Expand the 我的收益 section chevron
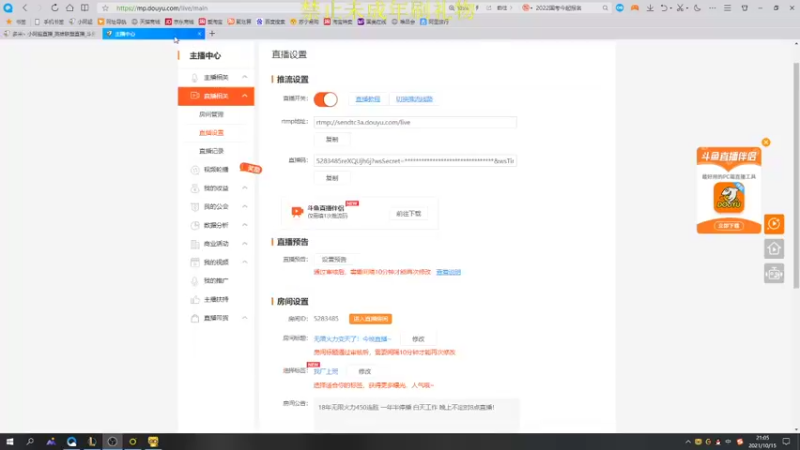 pos(244,188)
